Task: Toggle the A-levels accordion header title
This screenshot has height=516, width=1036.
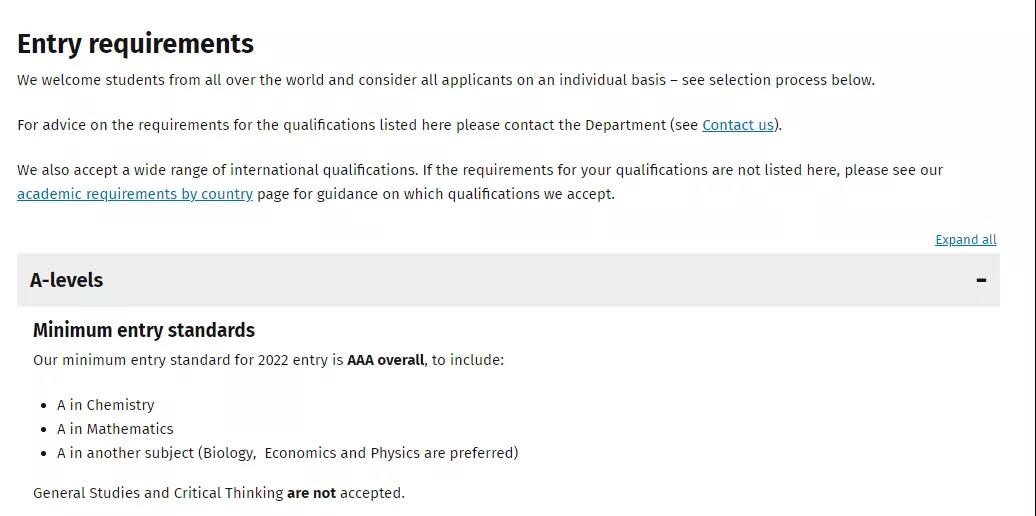Action: click(x=67, y=280)
